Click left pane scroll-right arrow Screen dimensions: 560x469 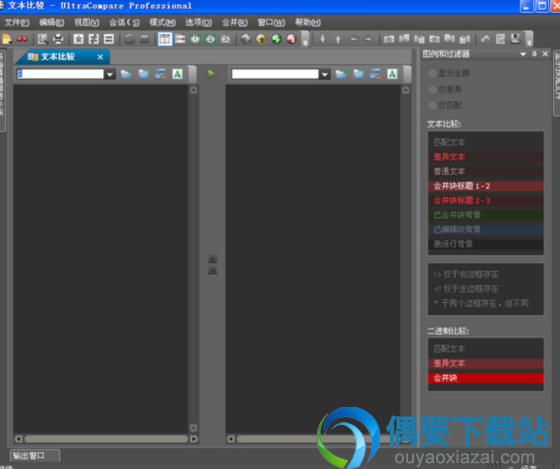(194, 439)
